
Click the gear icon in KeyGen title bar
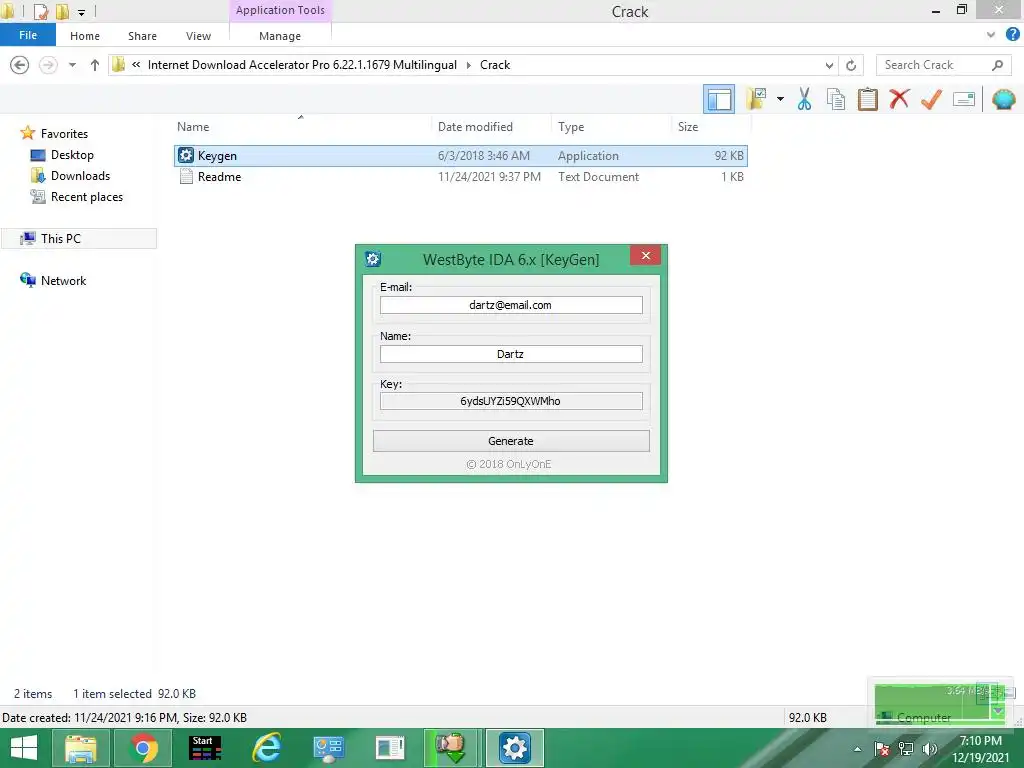click(373, 259)
